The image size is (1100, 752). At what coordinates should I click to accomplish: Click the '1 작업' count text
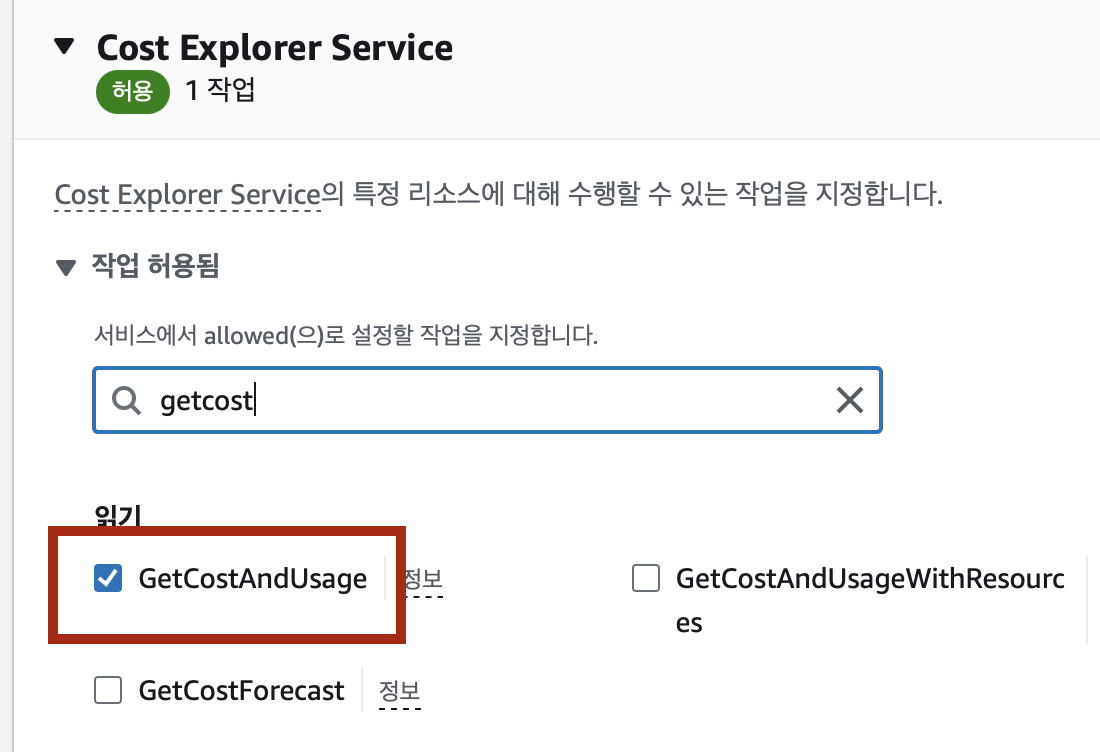(220, 90)
